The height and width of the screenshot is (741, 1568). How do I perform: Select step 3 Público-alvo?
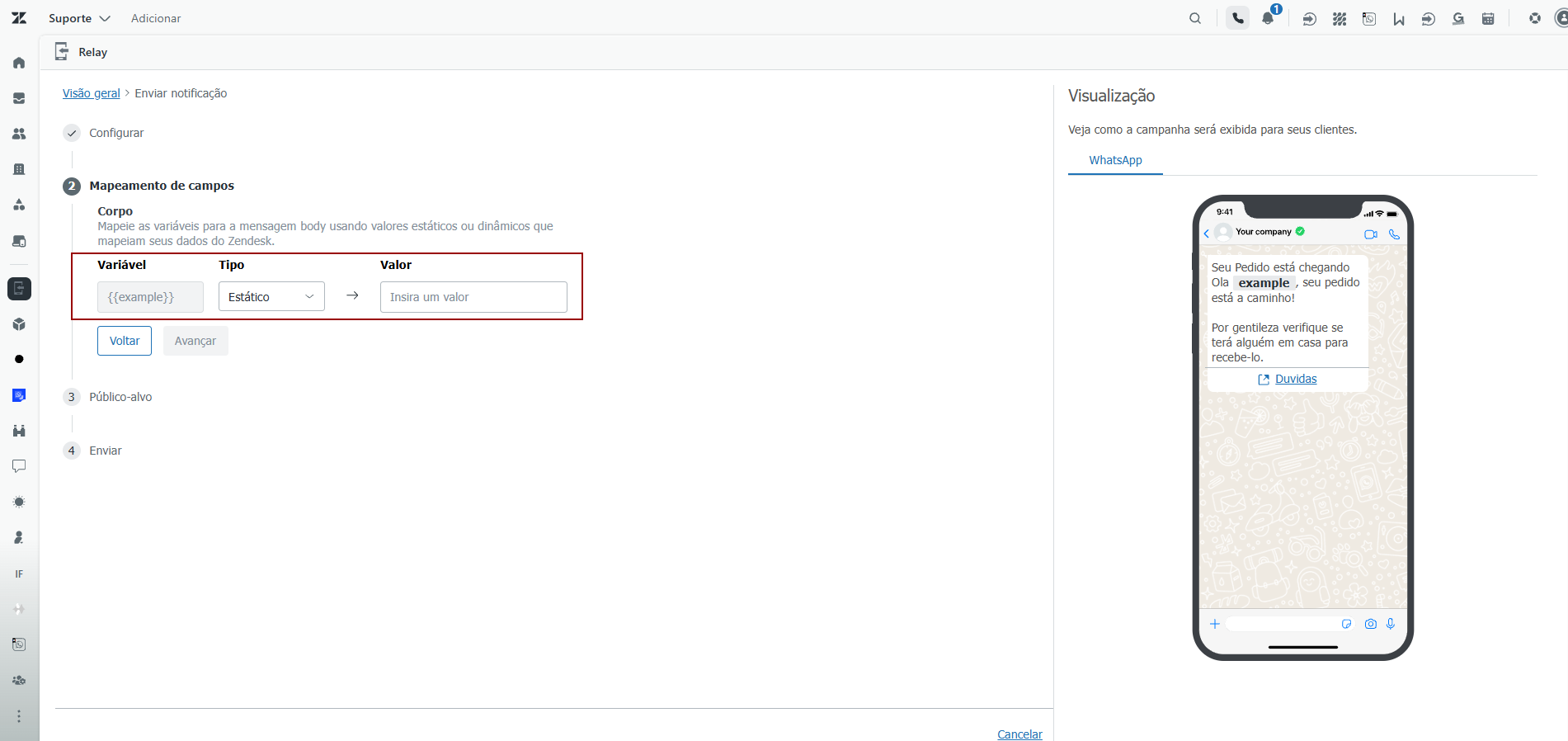tap(108, 397)
